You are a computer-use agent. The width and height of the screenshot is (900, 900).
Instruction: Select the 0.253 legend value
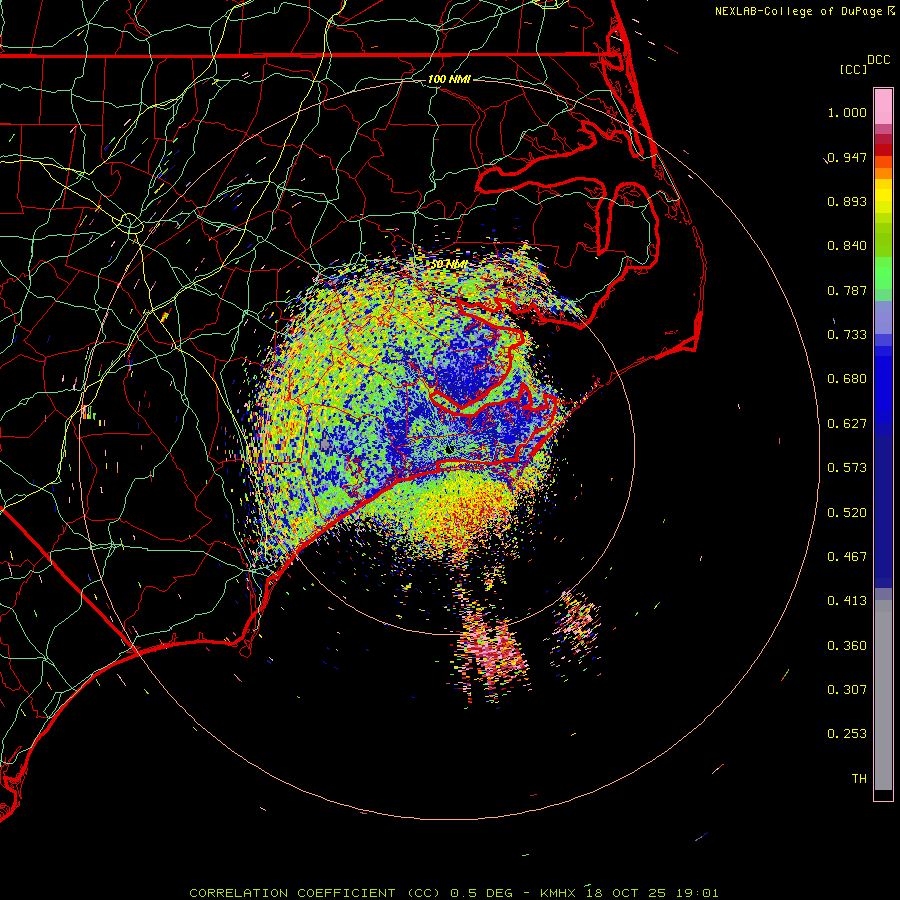coord(847,734)
